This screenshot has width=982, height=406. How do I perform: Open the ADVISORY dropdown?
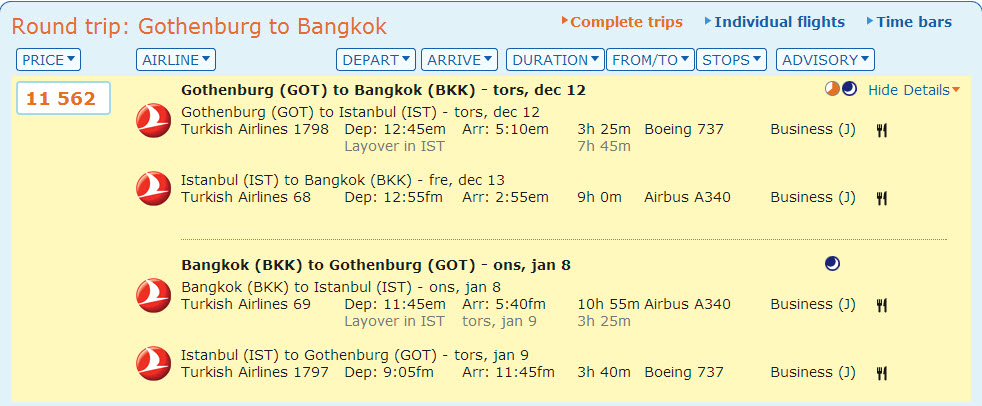click(825, 60)
